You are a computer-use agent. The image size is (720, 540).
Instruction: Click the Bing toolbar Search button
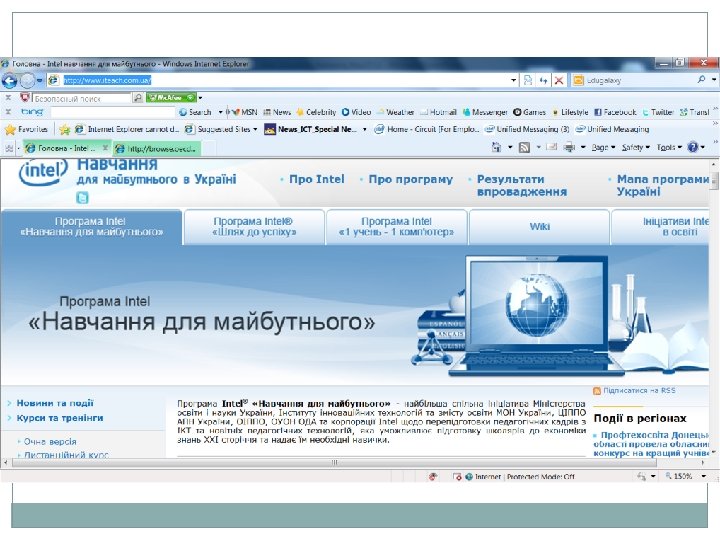pos(196,112)
